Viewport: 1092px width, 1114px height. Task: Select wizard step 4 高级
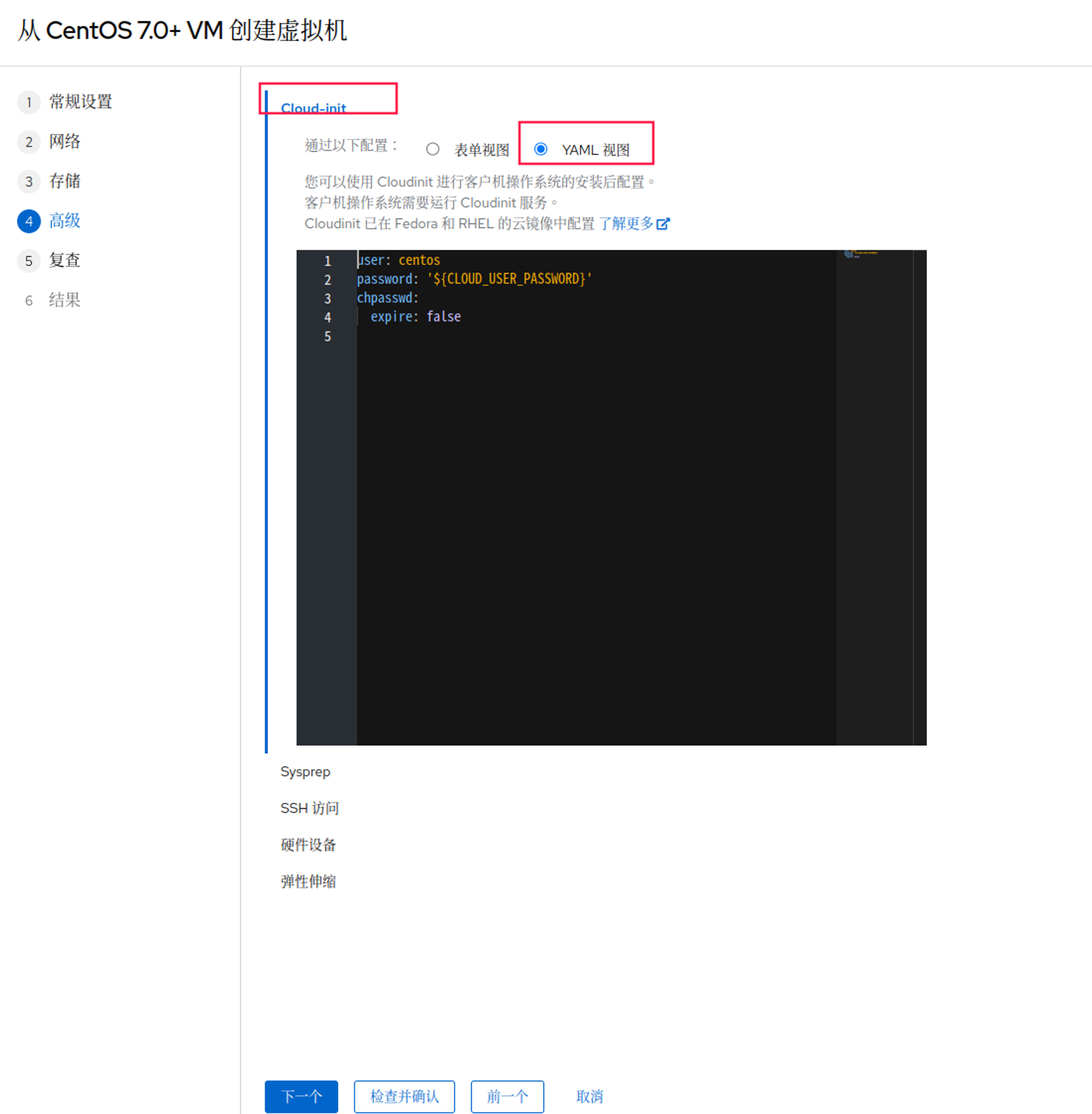click(x=49, y=221)
